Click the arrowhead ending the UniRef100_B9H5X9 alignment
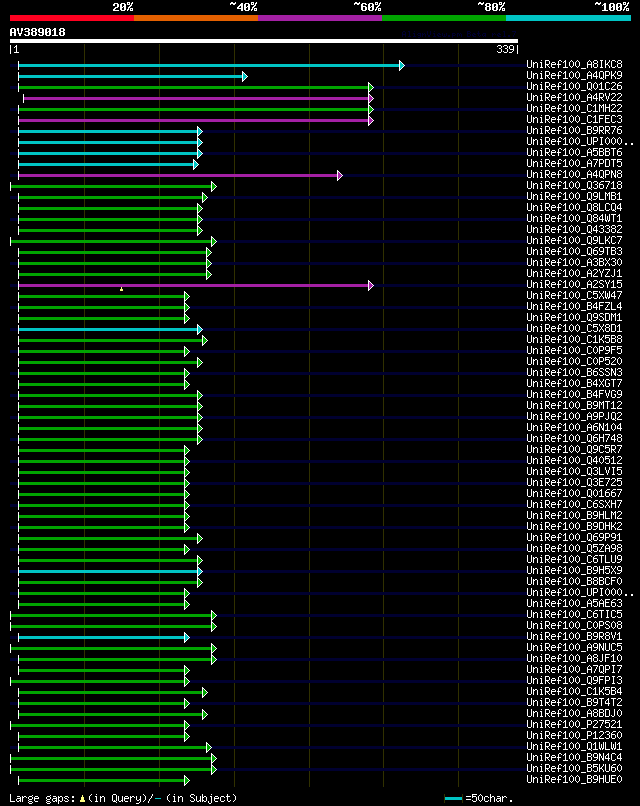This screenshot has height=806, width=640. tap(199, 572)
